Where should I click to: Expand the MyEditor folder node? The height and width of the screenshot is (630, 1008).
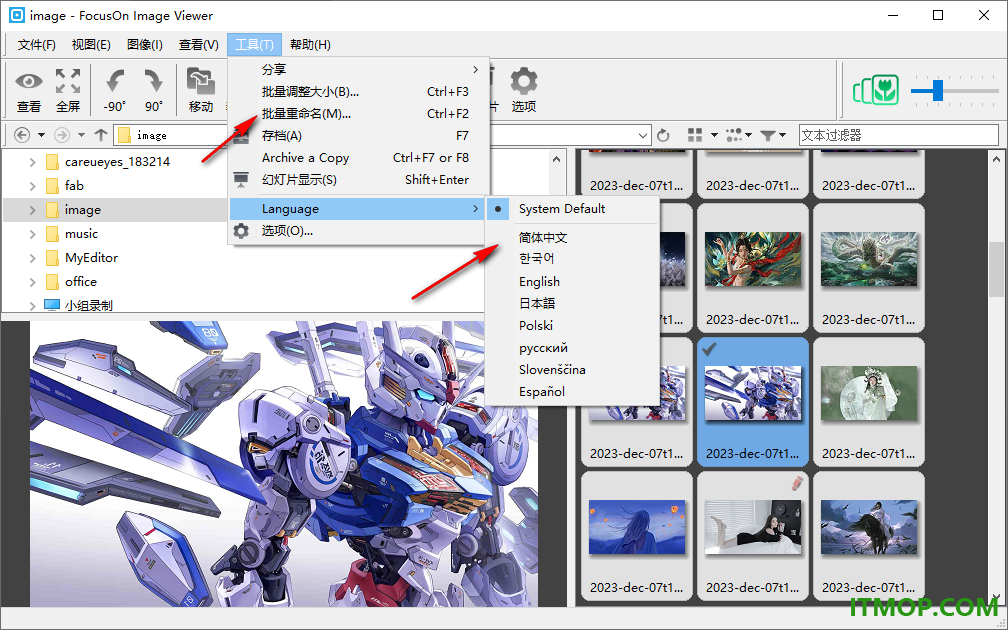coord(32,258)
